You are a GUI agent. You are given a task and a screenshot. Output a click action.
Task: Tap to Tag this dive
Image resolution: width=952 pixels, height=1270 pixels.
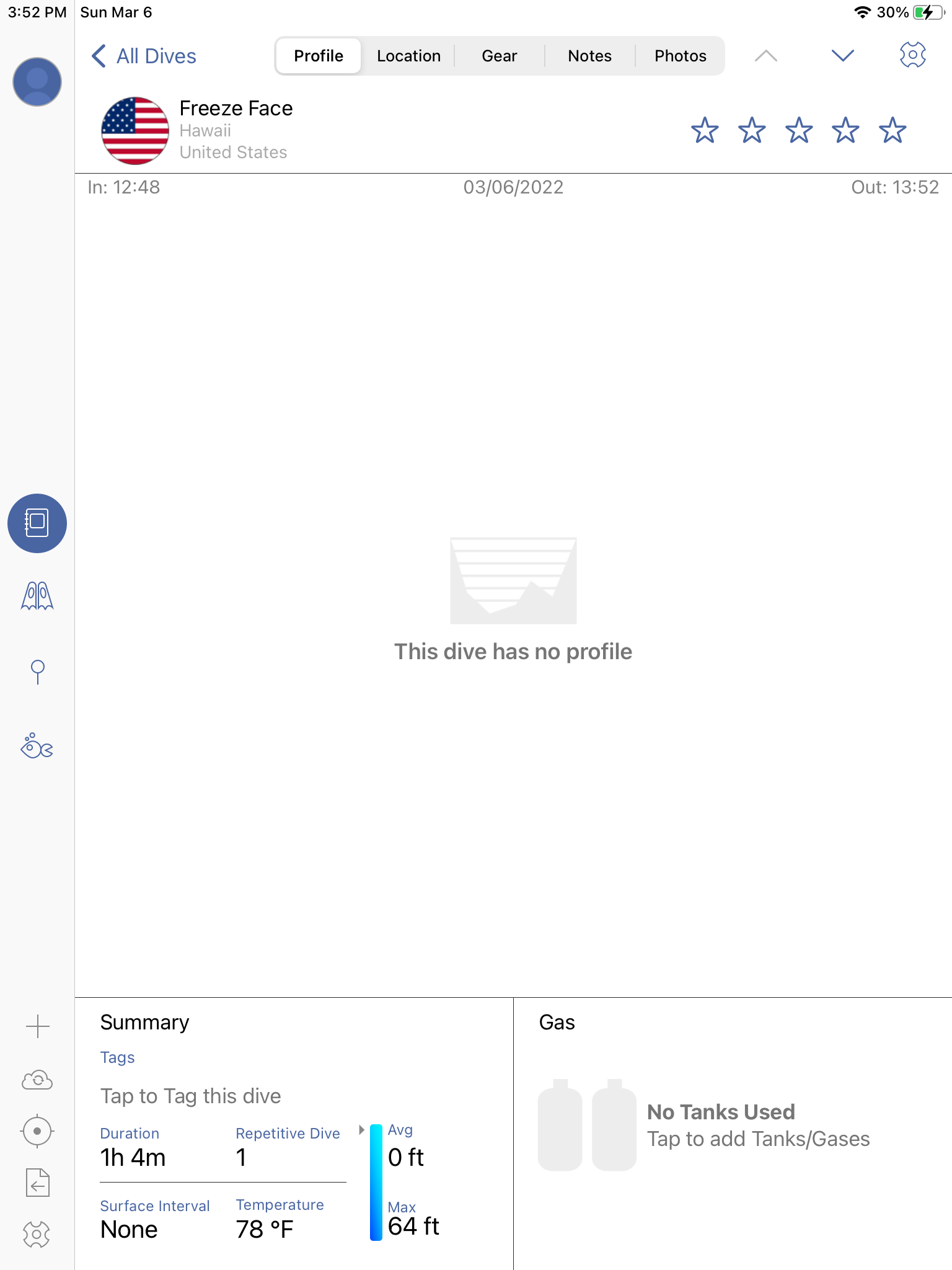[x=190, y=1096]
